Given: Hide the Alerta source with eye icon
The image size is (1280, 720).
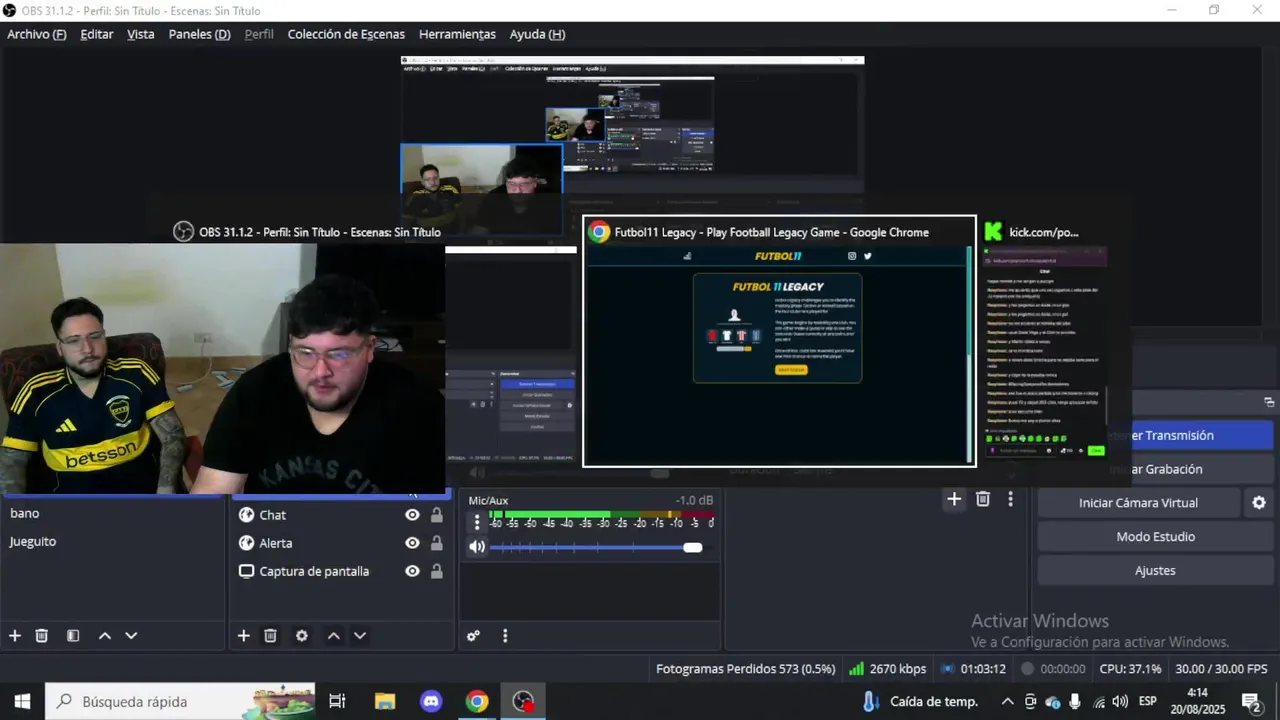Looking at the screenshot, I should pyautogui.click(x=412, y=543).
